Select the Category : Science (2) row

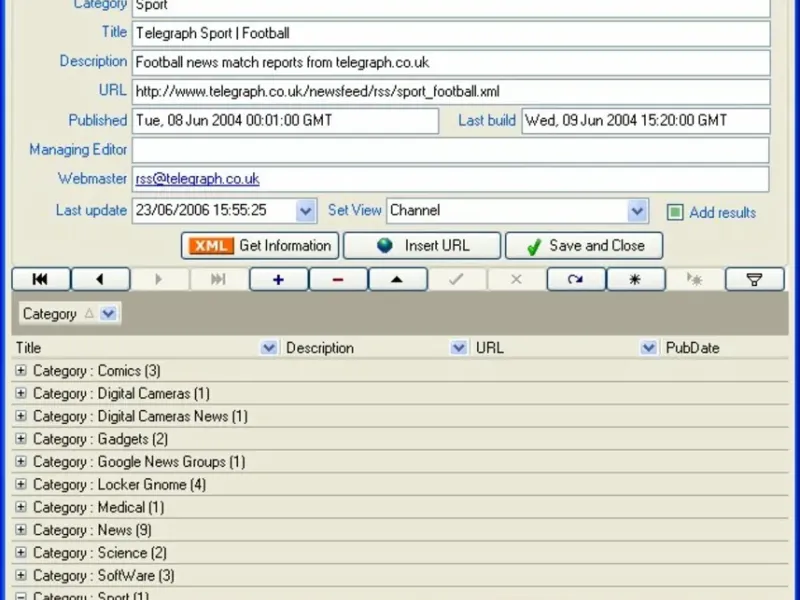point(400,553)
